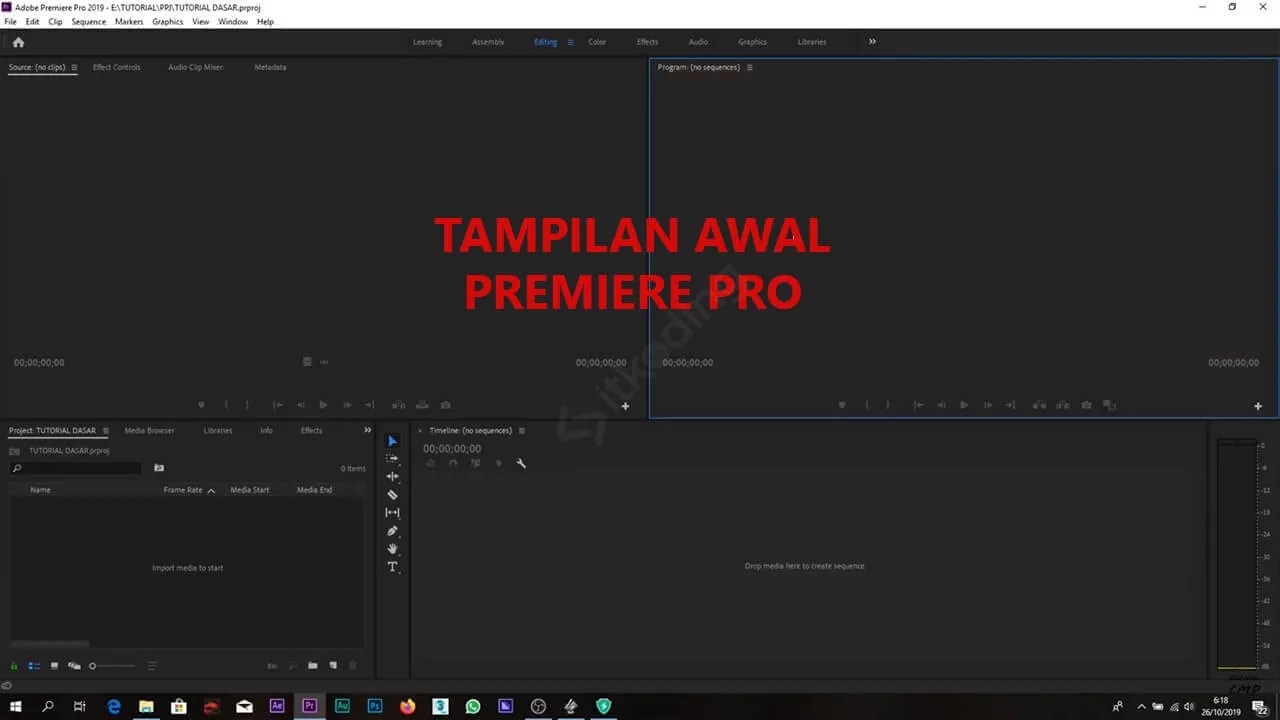Toggle sort arrow on Frame Rate column

click(211, 491)
